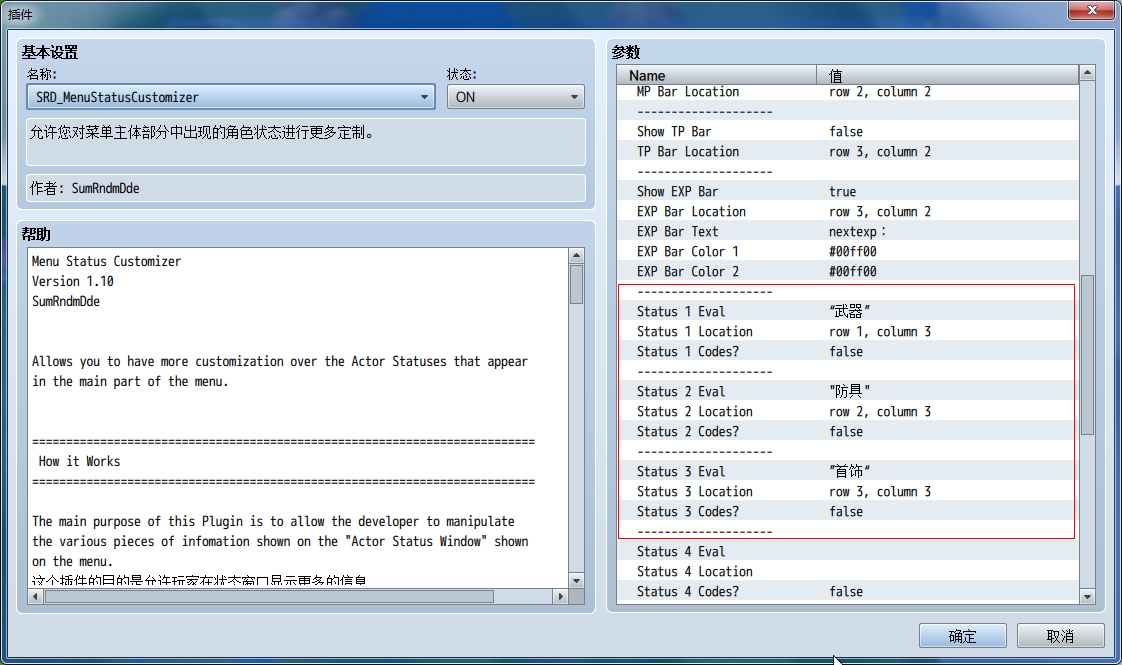
Task: Click the help vertical scrollbar thumb
Action: [x=576, y=284]
